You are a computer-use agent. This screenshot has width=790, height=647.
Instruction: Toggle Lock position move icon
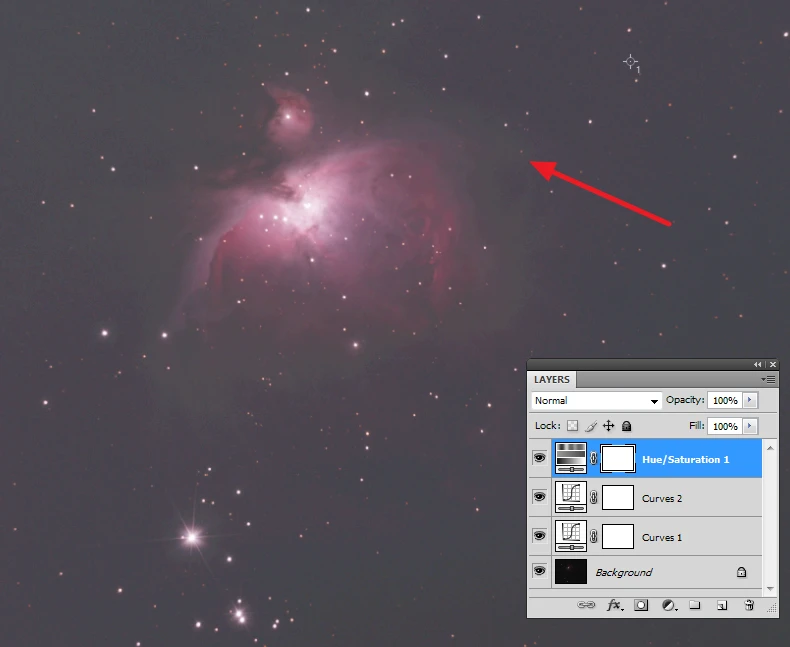[x=609, y=426]
